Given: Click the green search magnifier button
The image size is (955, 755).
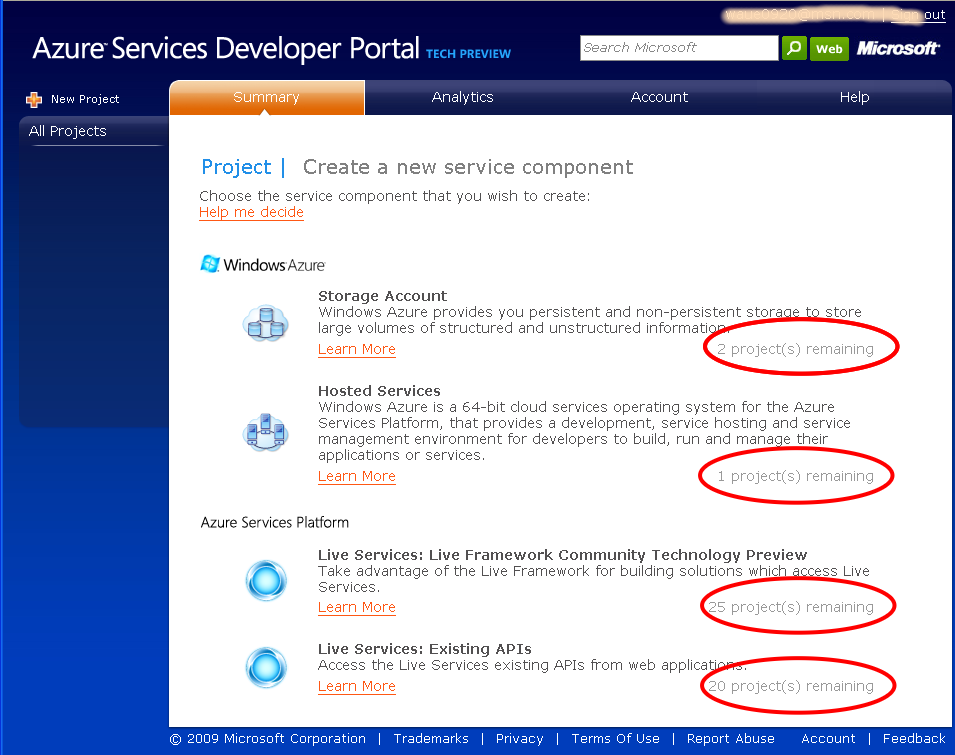Looking at the screenshot, I should (x=794, y=48).
